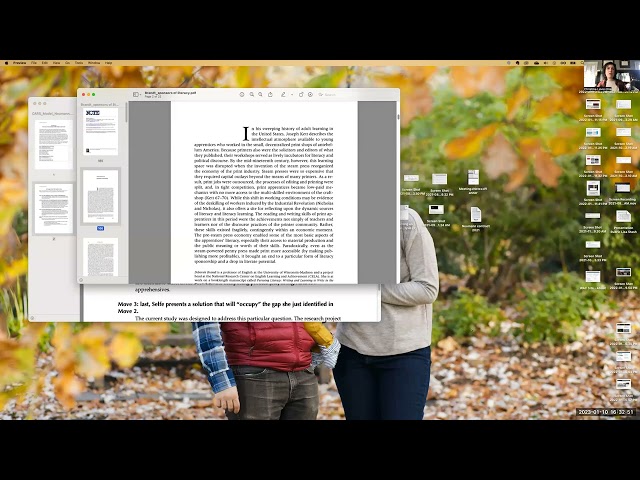Click the zoom out magnifier icon
The height and width of the screenshot is (480, 640).
point(252,94)
